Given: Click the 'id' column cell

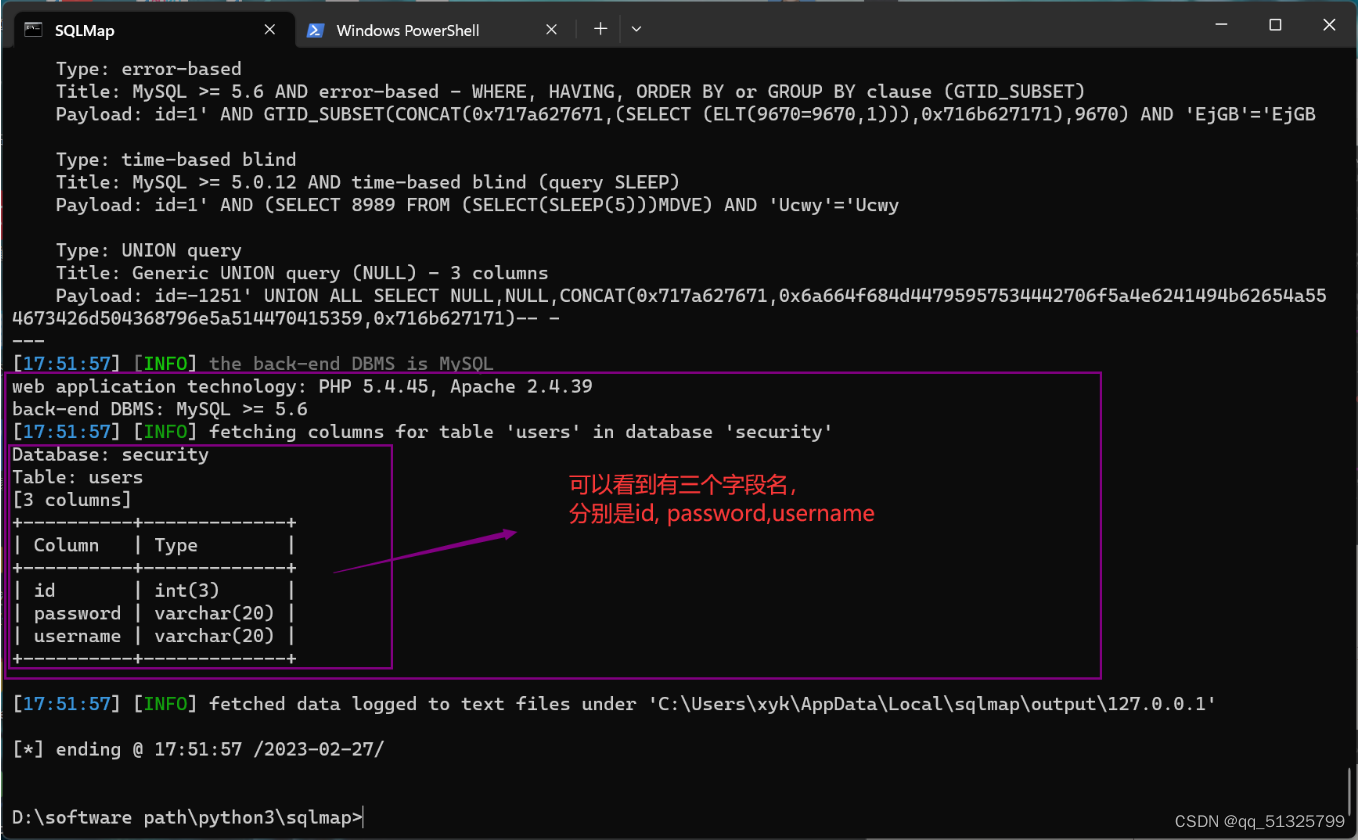Looking at the screenshot, I should 45,591.
